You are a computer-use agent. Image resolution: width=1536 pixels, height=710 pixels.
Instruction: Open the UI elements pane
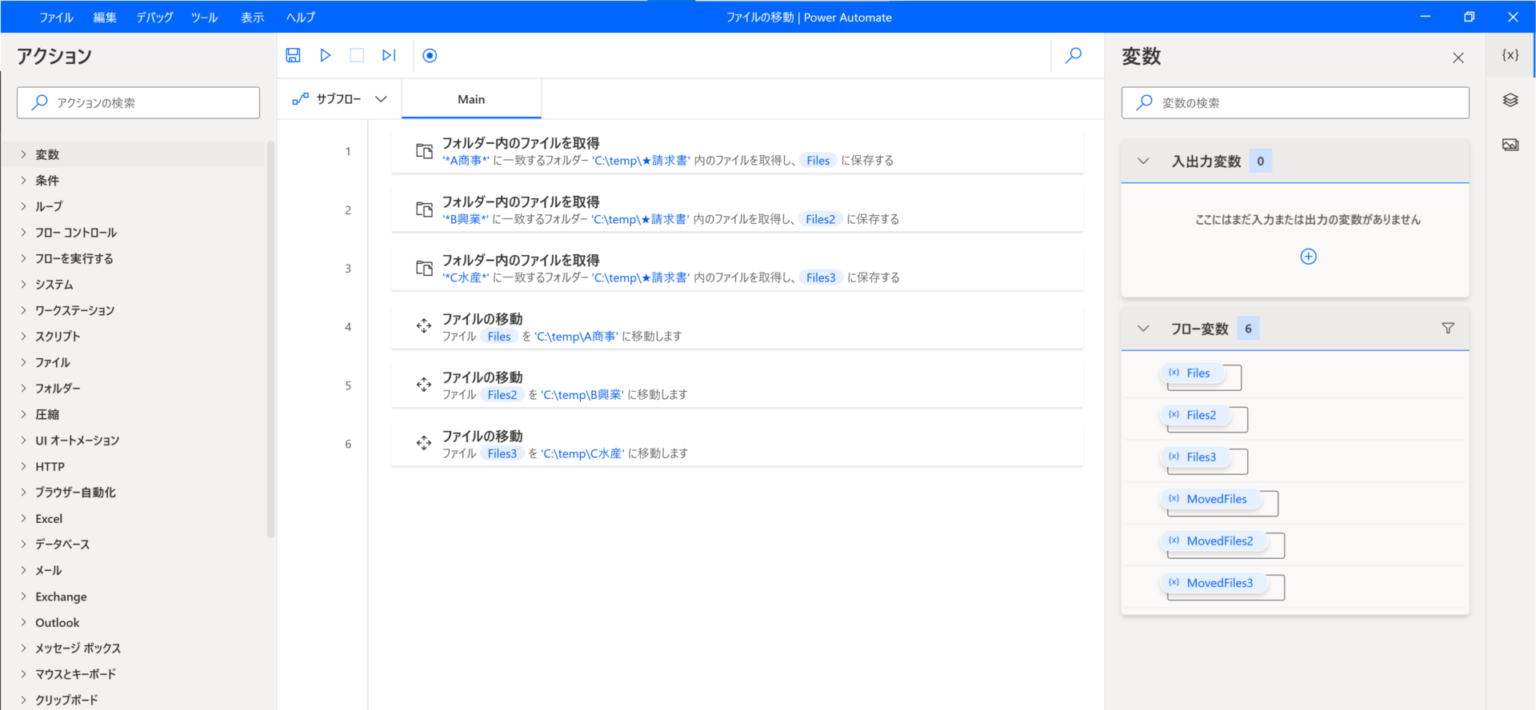pyautogui.click(x=1511, y=99)
